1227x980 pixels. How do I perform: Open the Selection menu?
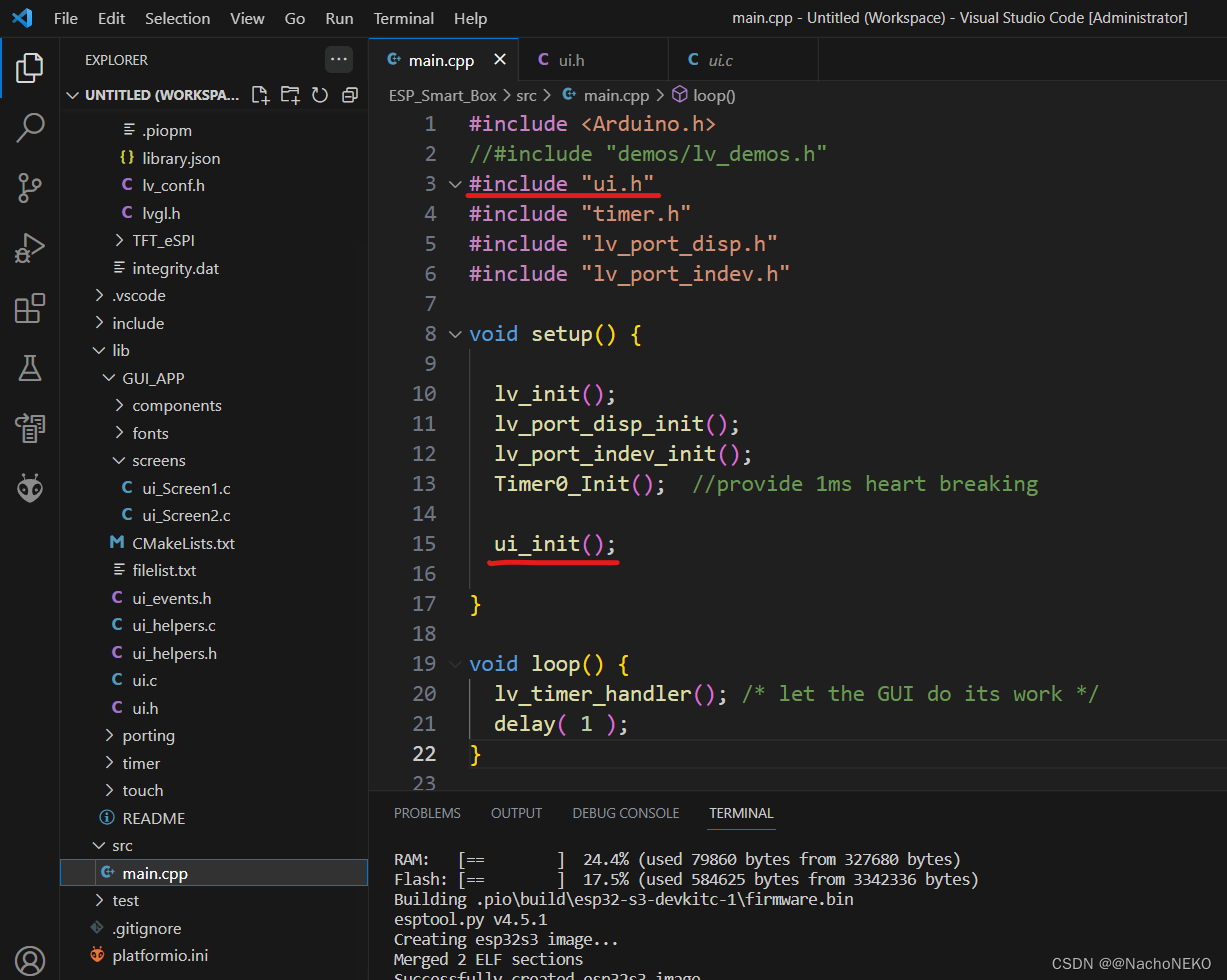tap(178, 18)
